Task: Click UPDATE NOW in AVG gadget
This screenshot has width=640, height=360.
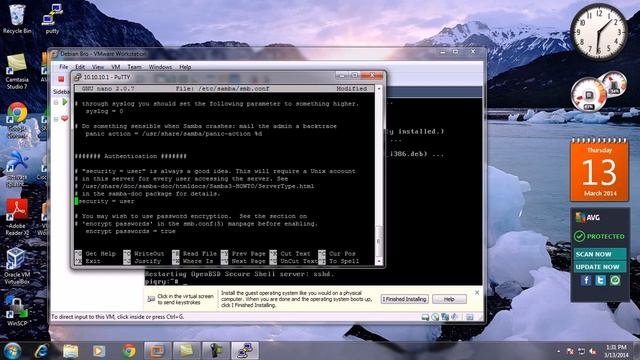Action: click(x=600, y=267)
